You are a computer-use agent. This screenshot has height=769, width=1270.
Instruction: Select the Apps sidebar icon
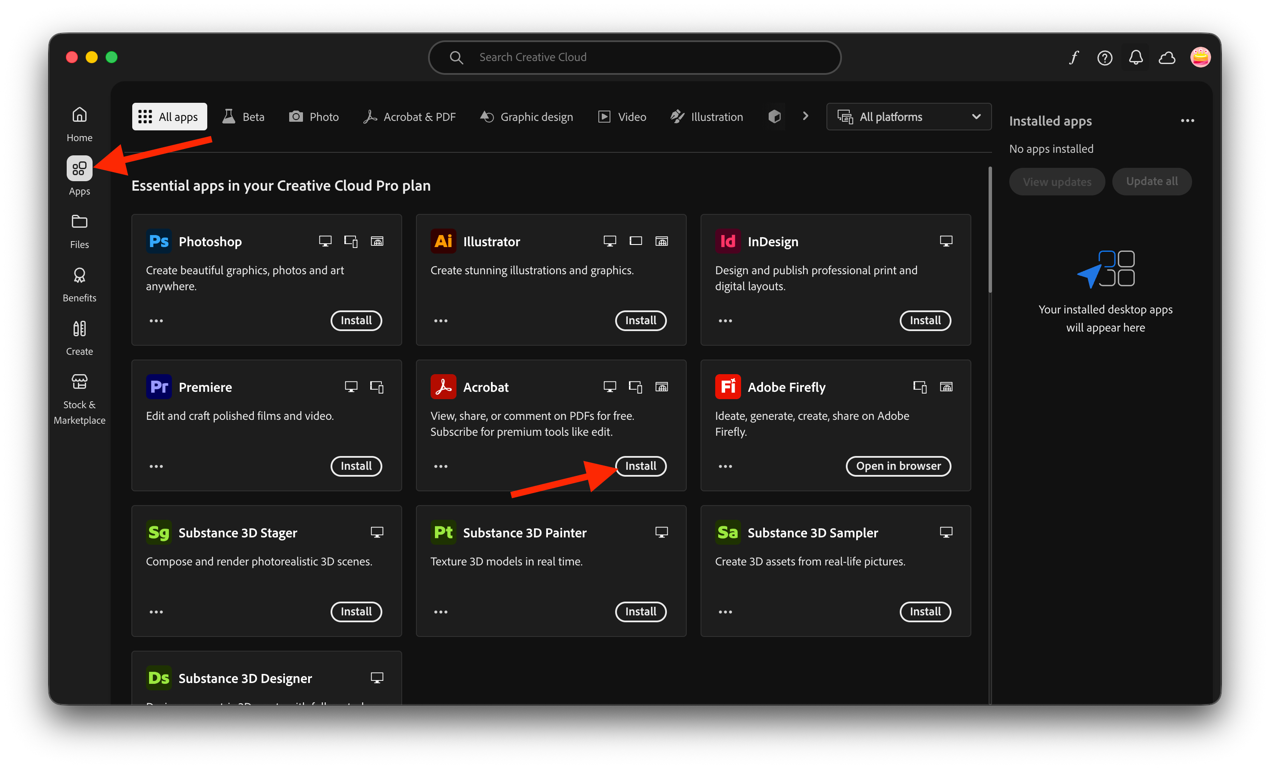[79, 168]
